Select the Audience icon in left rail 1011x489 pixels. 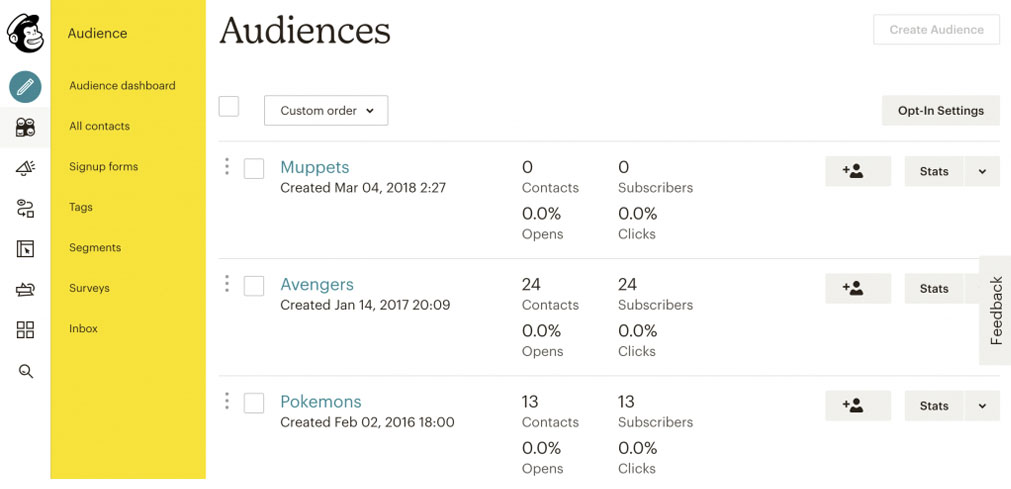click(x=25, y=127)
